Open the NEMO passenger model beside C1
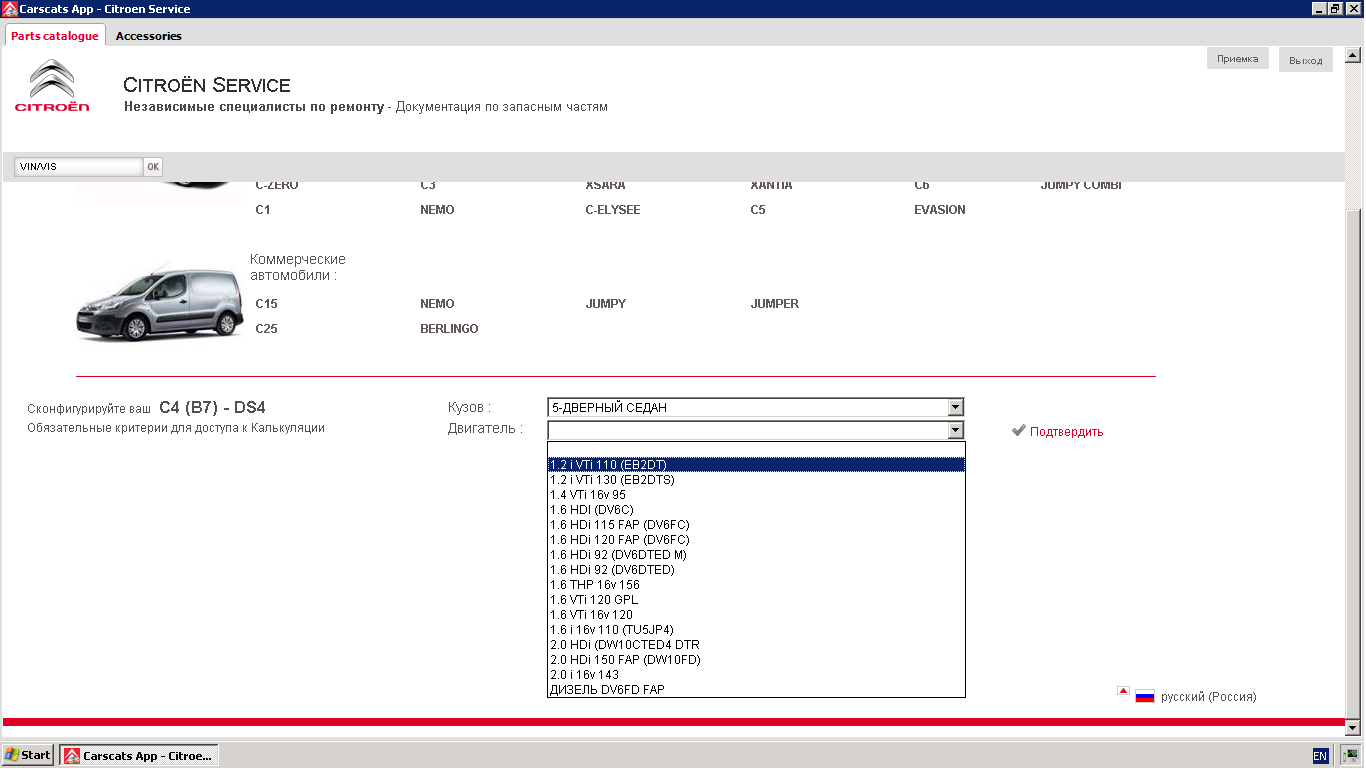 point(437,210)
